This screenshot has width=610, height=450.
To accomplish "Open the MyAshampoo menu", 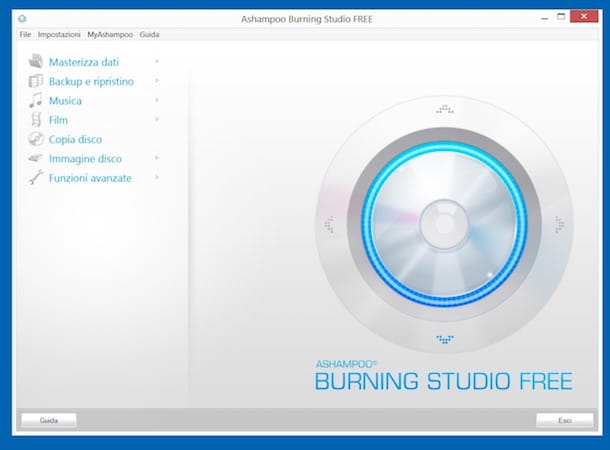I will click(x=110, y=34).
